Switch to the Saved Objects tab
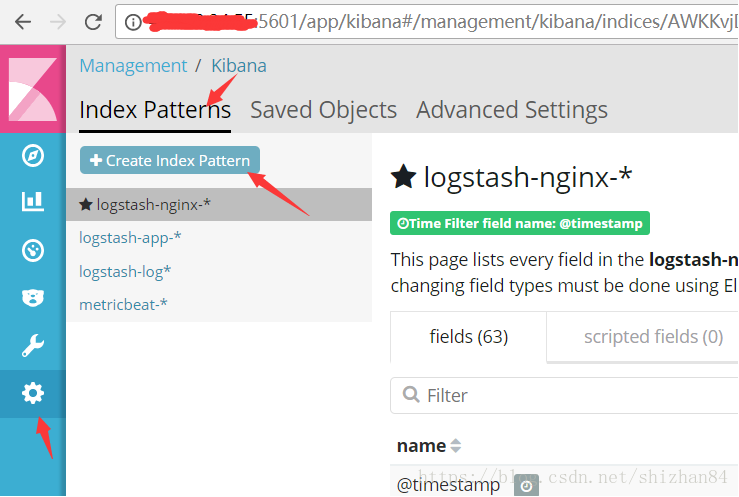This screenshot has width=739, height=497. 323,110
